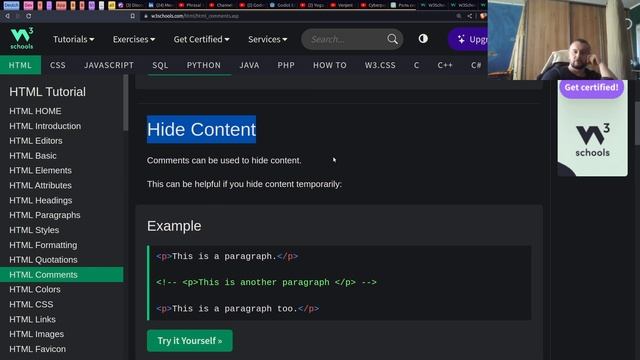Select the C tab

click(x=416, y=65)
